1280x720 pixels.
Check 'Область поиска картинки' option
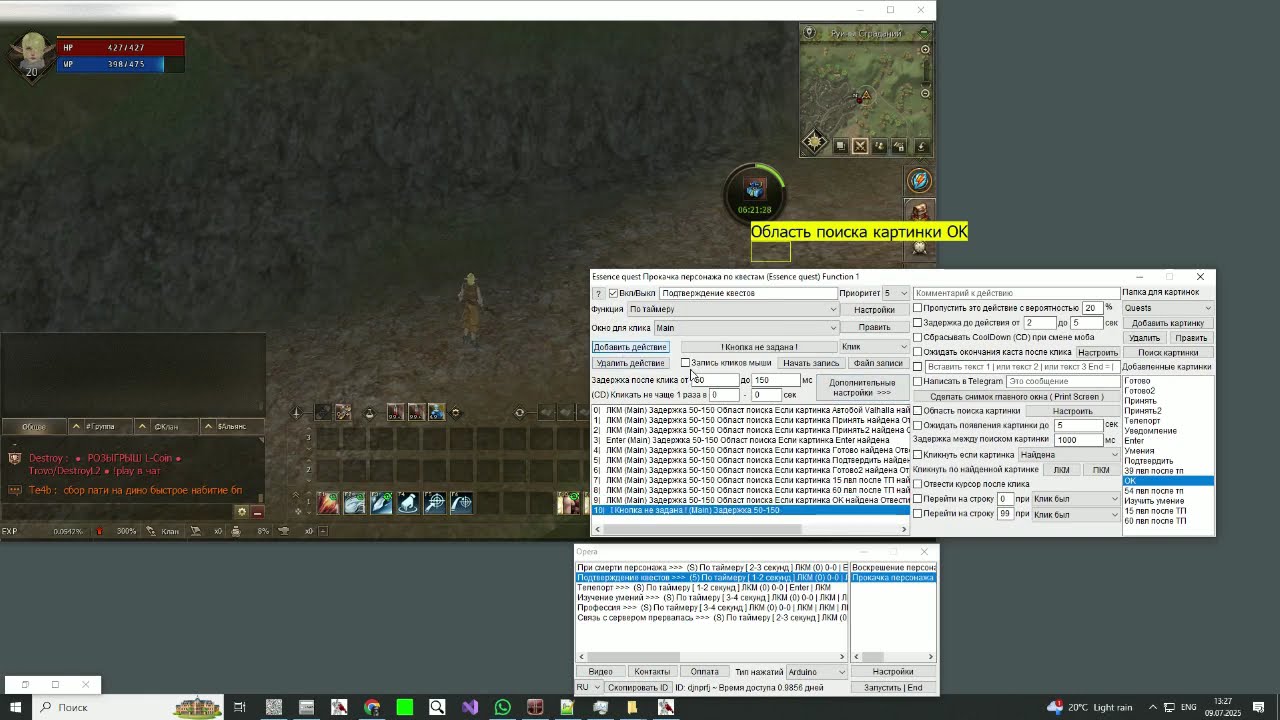tap(918, 411)
